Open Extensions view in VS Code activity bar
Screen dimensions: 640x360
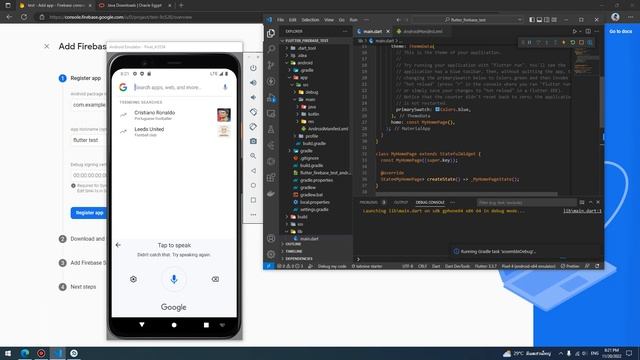coord(271,178)
